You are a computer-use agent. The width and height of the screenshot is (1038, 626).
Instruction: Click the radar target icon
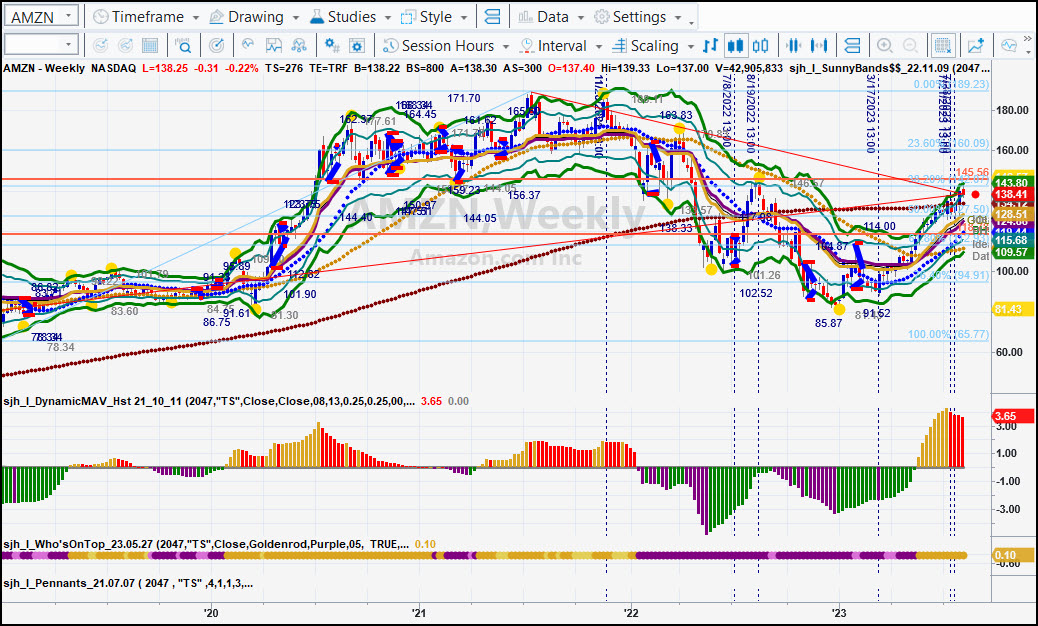click(x=216, y=46)
